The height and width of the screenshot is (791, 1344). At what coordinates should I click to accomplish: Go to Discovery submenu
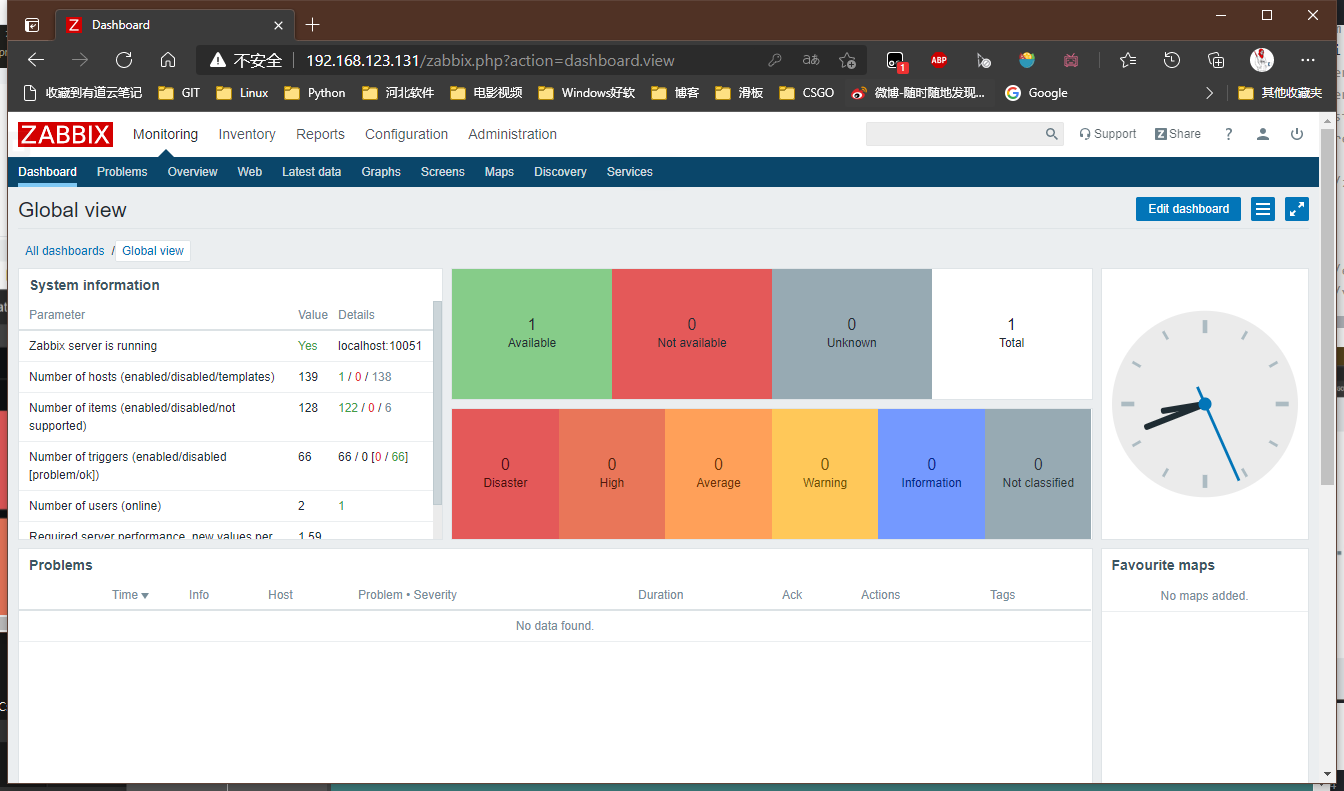[560, 172]
